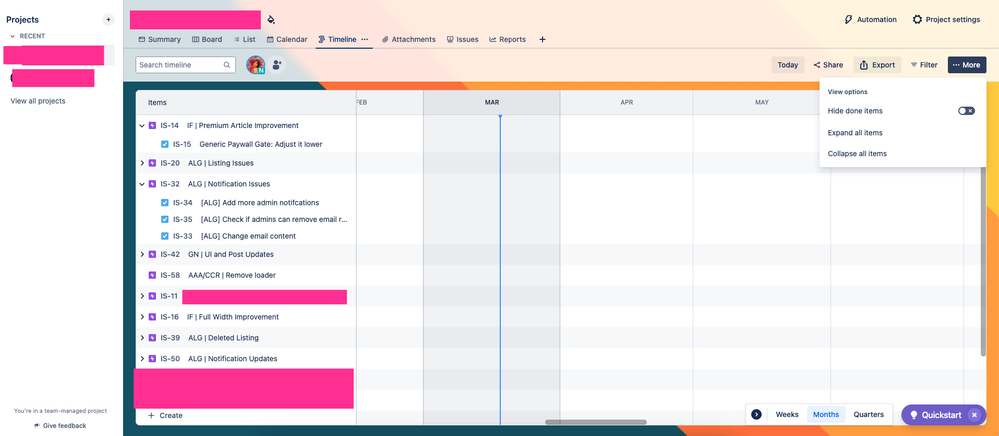
Task: Click the IS-32 epic icon
Action: click(x=152, y=184)
